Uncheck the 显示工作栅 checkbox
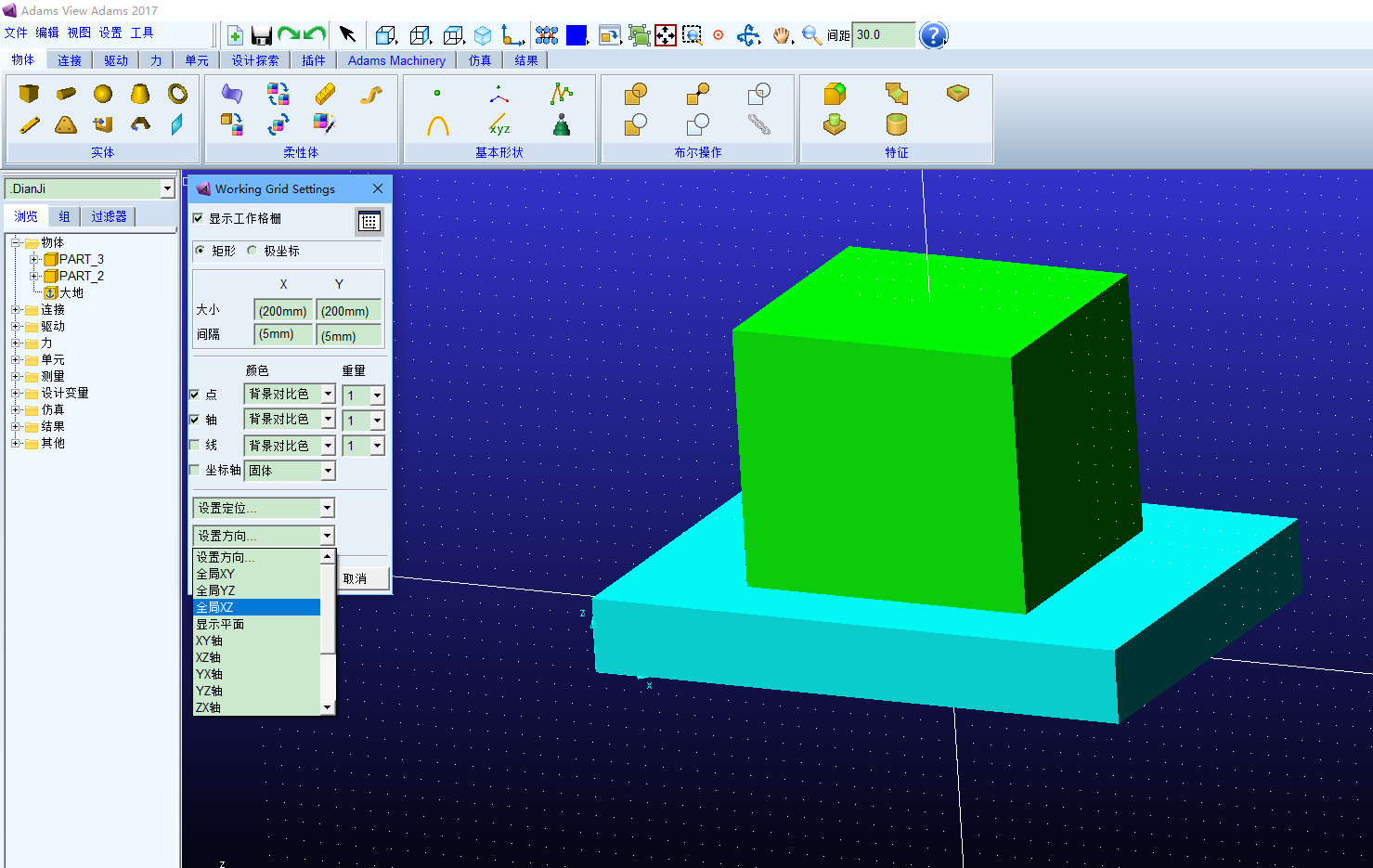 point(198,218)
